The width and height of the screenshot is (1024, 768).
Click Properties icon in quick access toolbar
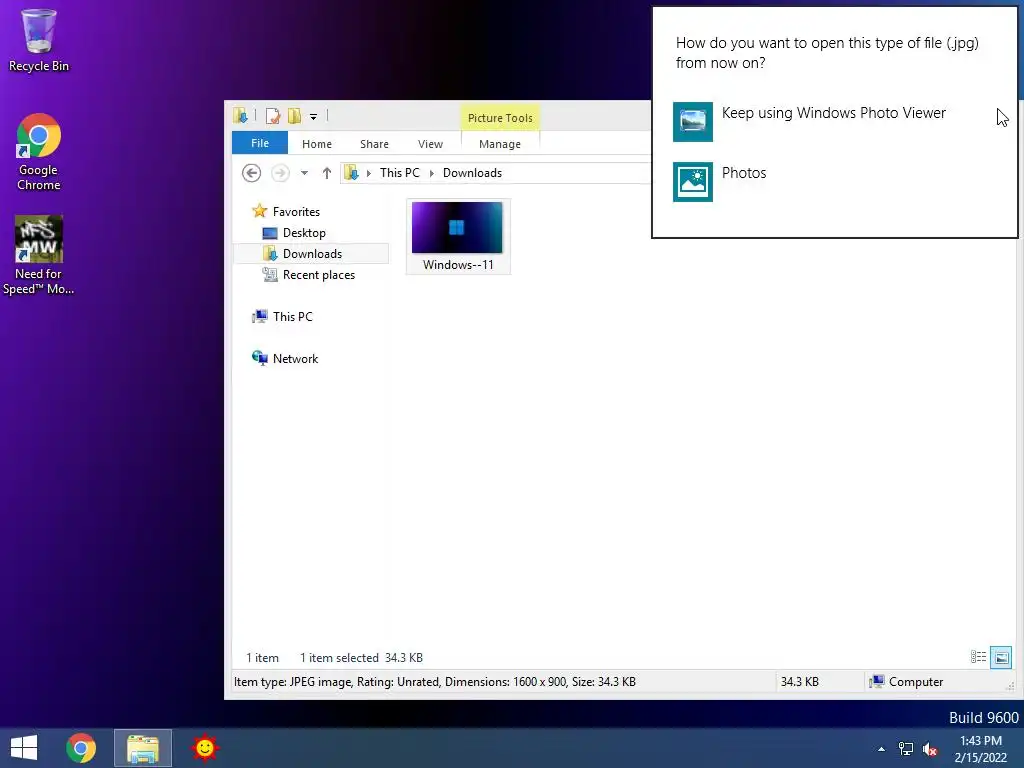(273, 116)
